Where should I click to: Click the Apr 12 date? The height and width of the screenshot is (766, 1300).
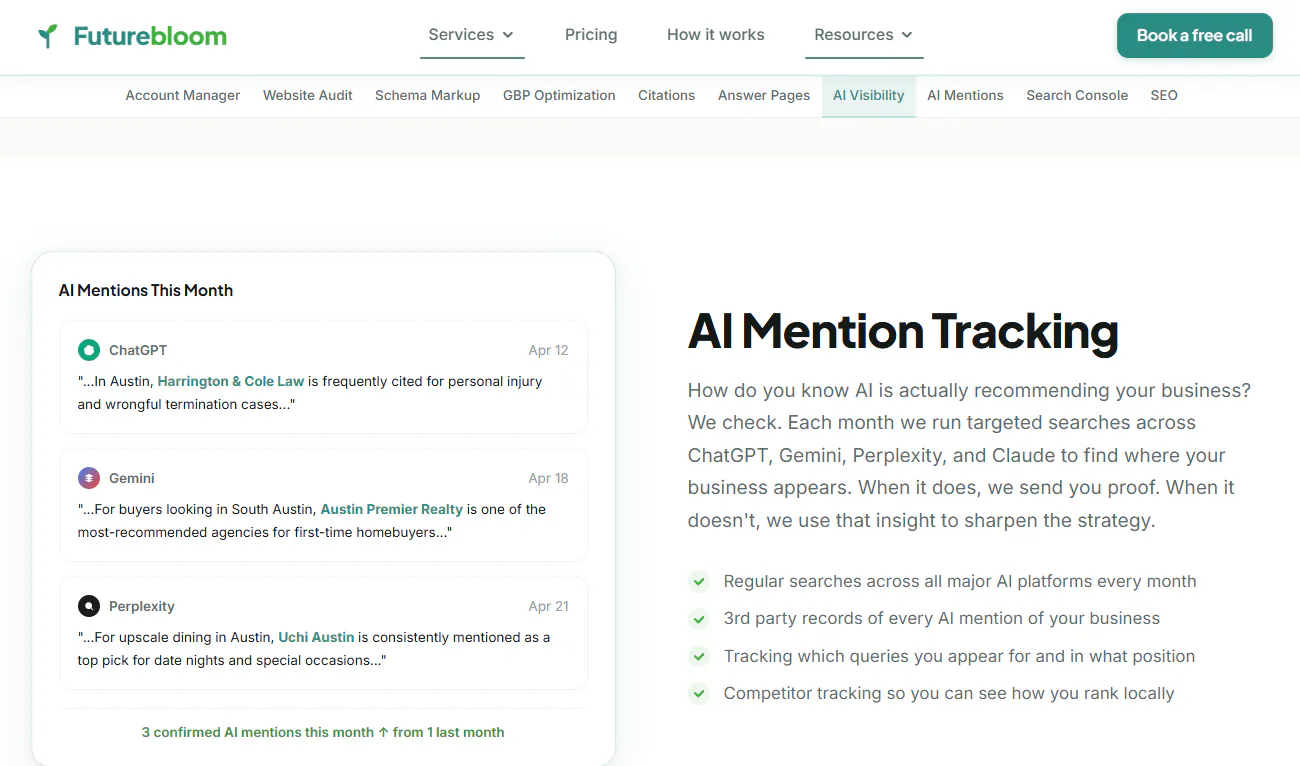point(548,350)
